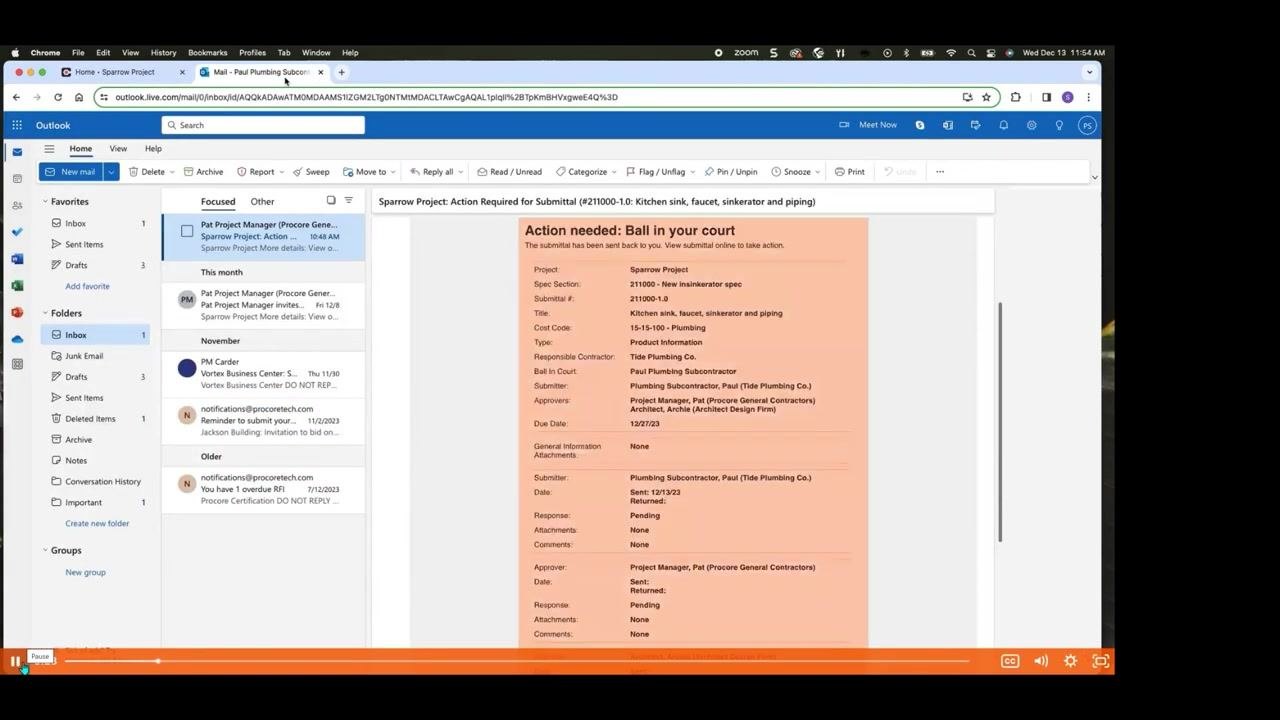Screen dimensions: 1280x720
Task: Collapse the Favorites section
Action: pos(45,202)
